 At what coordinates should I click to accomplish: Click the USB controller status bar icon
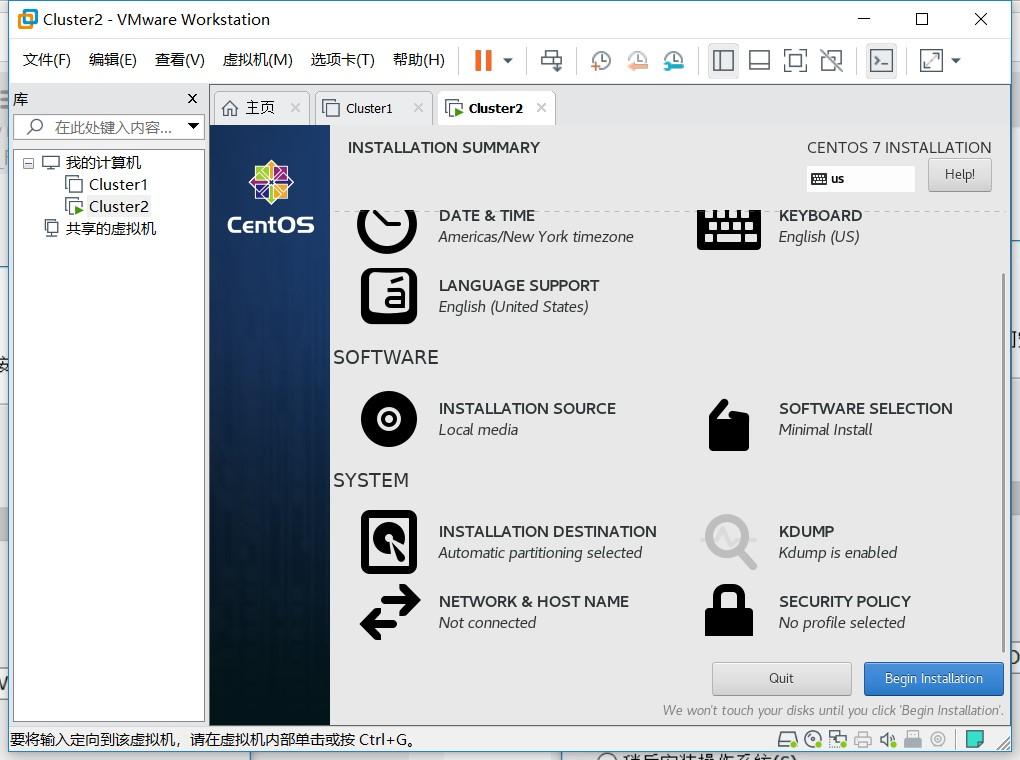click(913, 739)
